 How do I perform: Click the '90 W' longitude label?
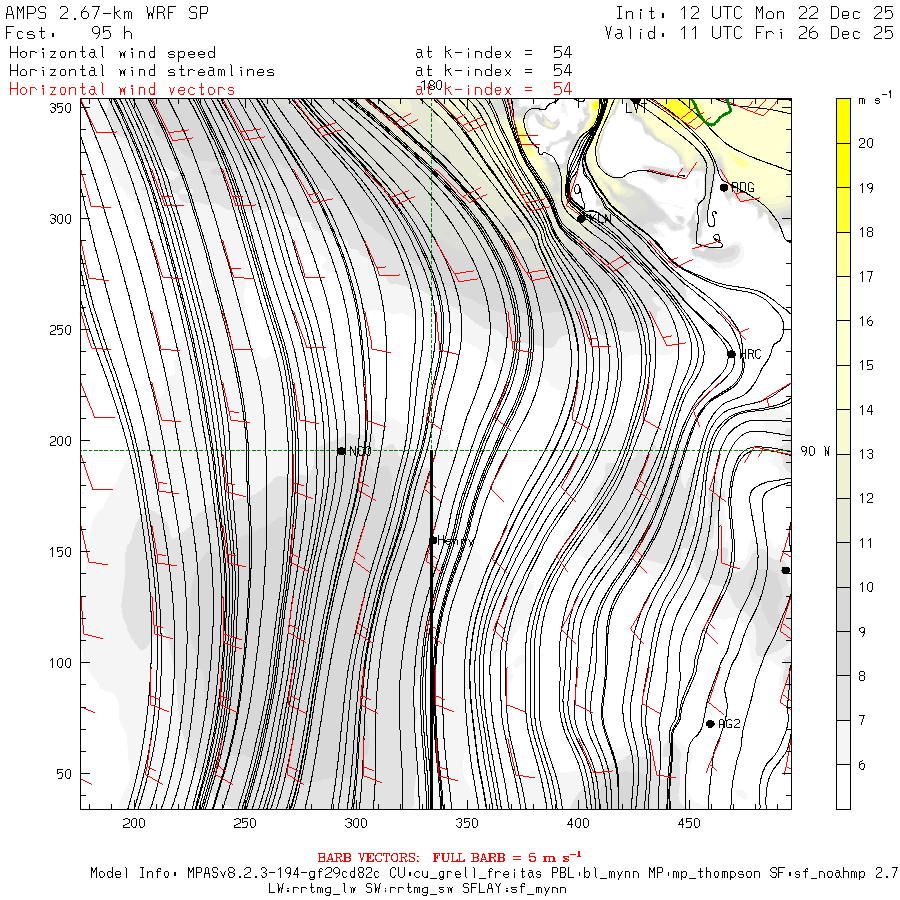pos(815,451)
